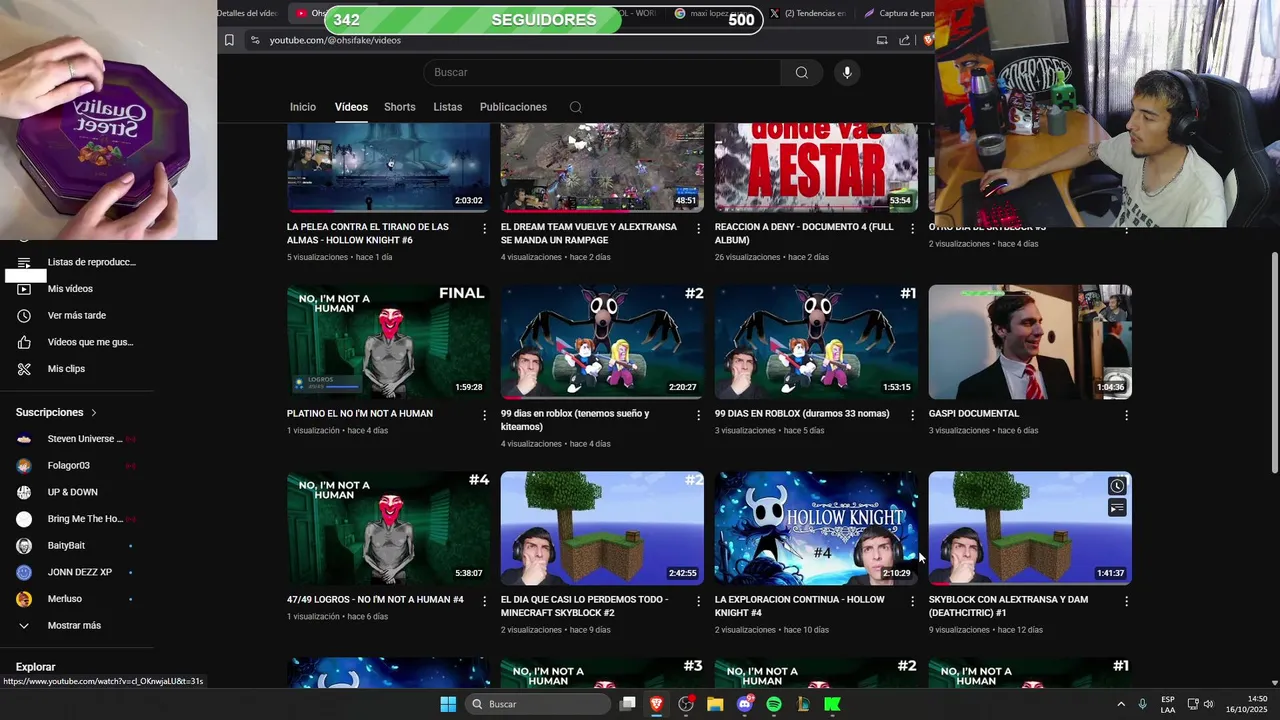
Task: Click the Windows Start button
Action: point(448,704)
